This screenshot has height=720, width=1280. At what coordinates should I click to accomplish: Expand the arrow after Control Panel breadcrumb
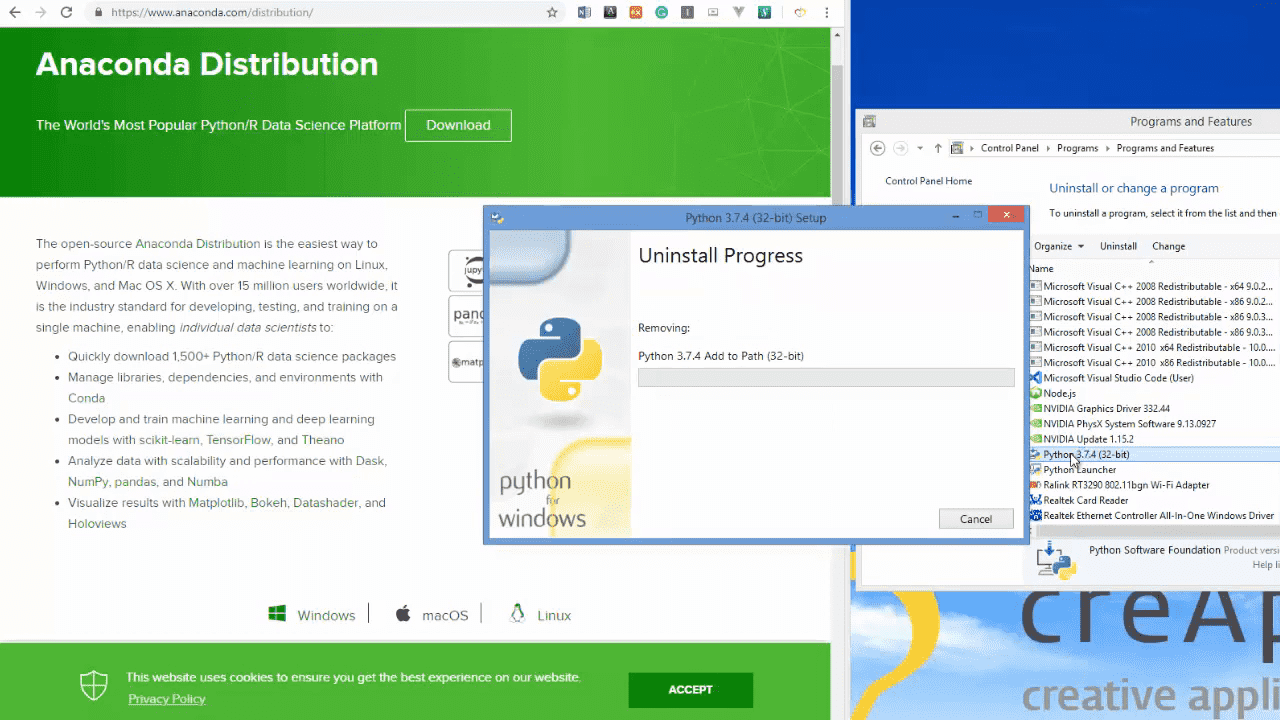point(1048,148)
